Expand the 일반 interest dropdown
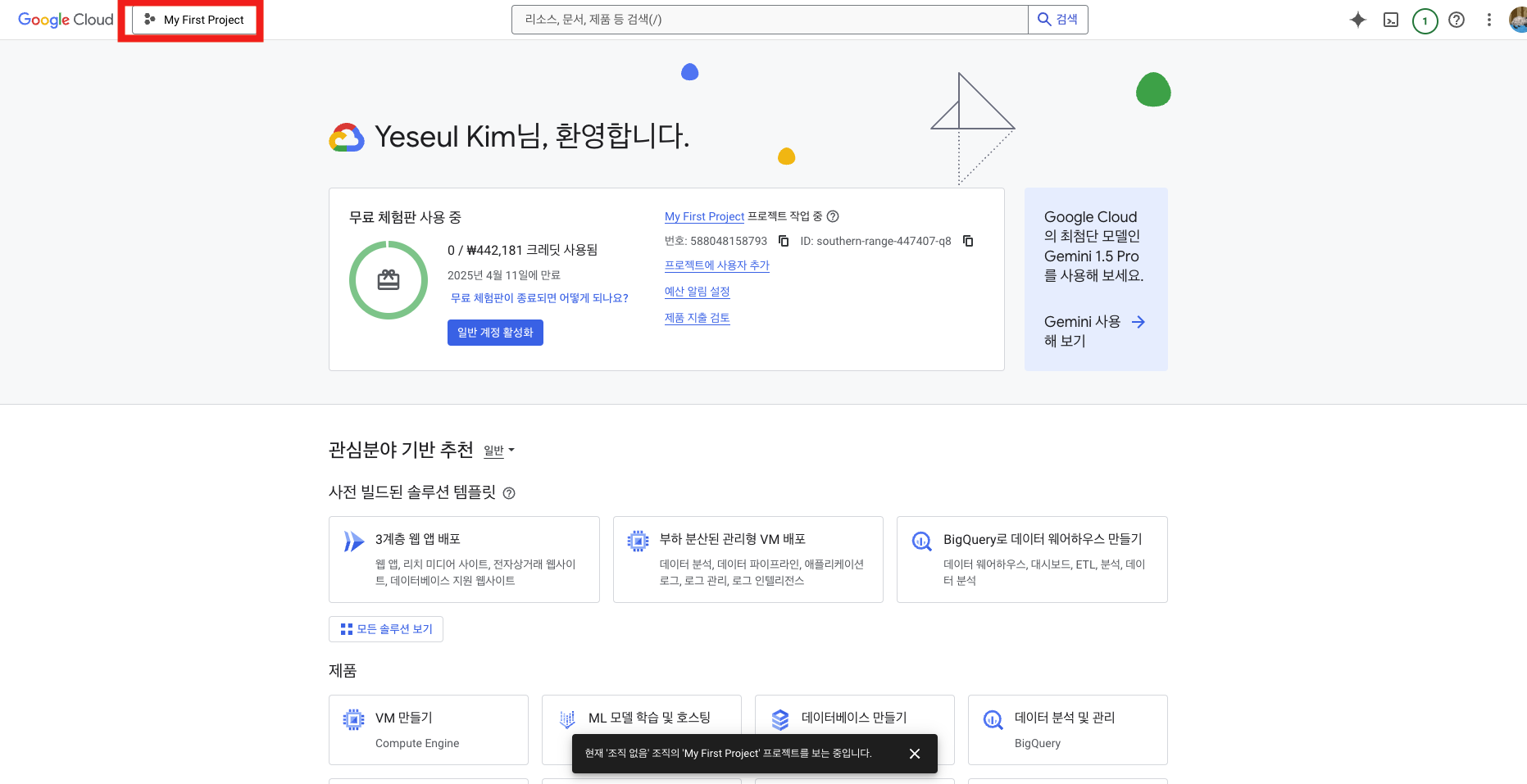1527x784 pixels. [x=499, y=451]
